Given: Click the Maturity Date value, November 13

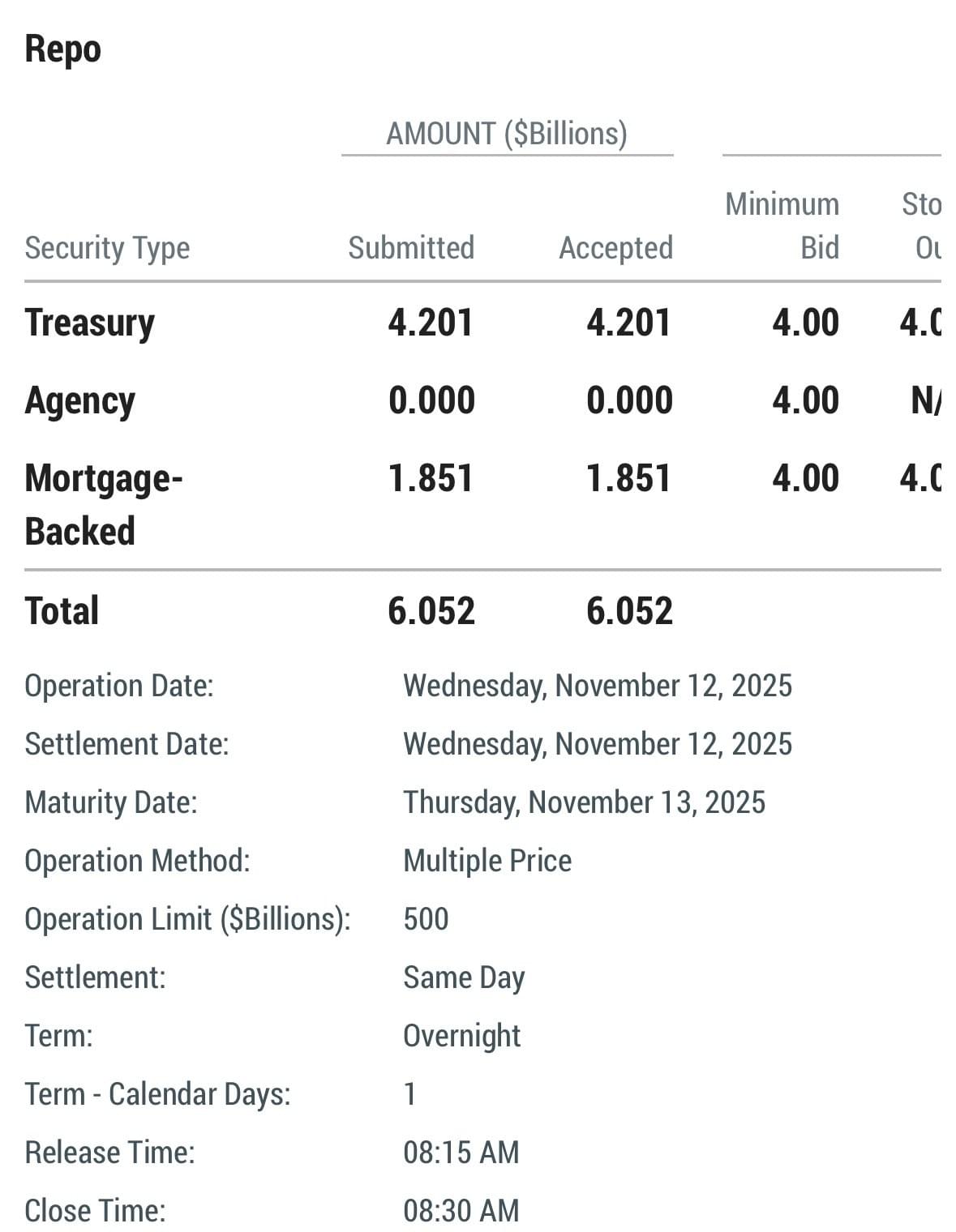Looking at the screenshot, I should (x=584, y=802).
